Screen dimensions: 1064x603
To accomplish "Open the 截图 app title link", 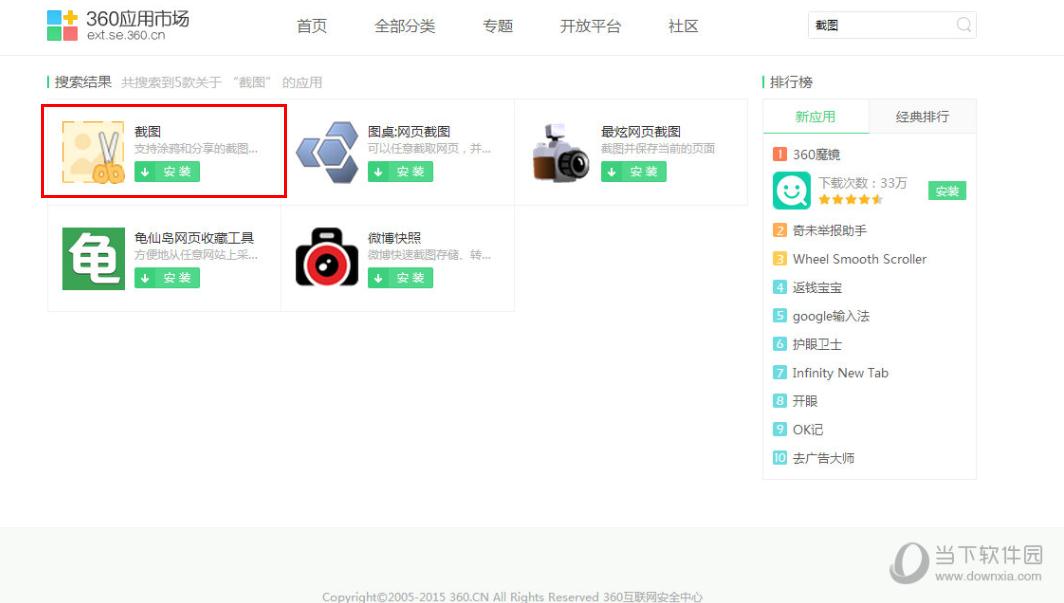I will click(x=147, y=132).
